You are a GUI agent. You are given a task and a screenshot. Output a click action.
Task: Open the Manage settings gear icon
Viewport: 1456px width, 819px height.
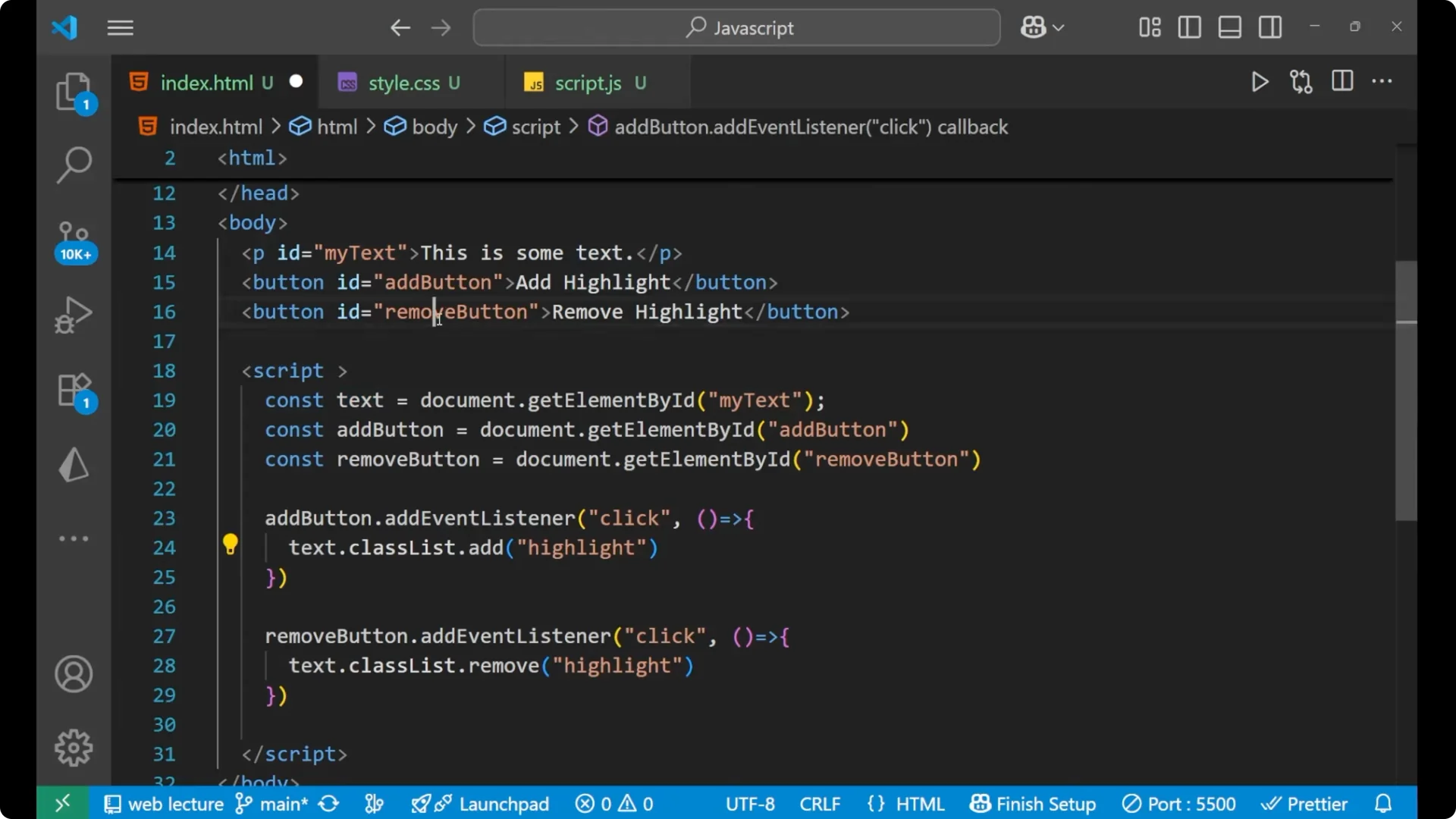tap(74, 747)
